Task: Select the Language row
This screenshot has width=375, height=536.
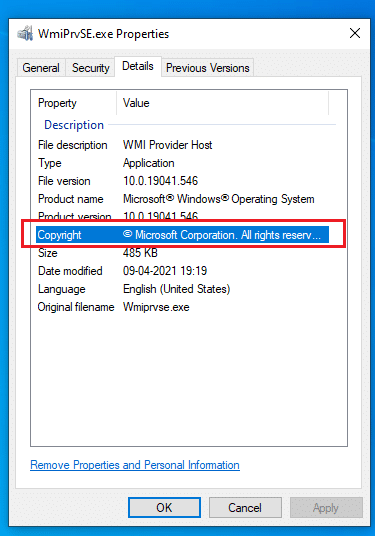Action: coord(183,289)
